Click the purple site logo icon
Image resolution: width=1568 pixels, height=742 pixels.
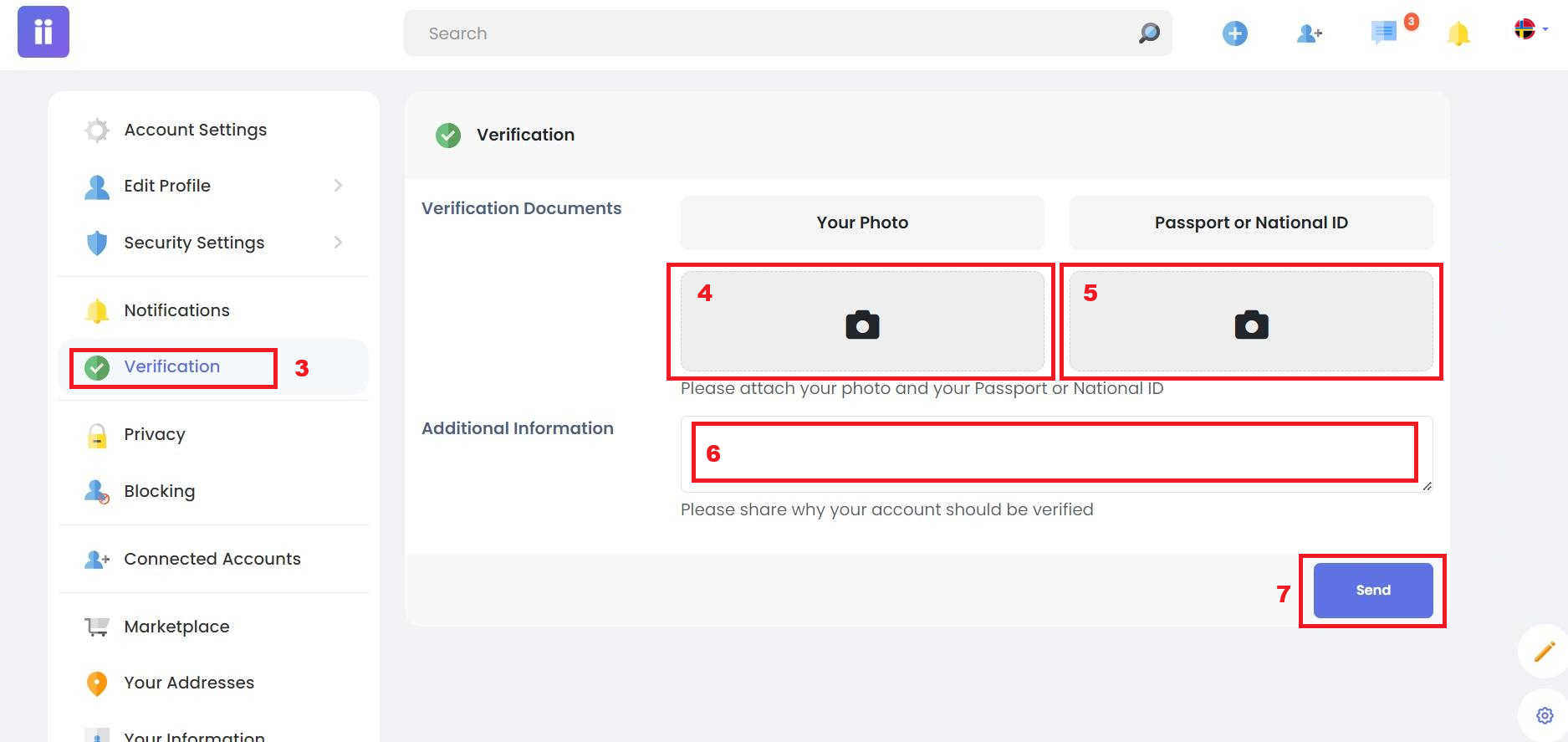point(43,32)
